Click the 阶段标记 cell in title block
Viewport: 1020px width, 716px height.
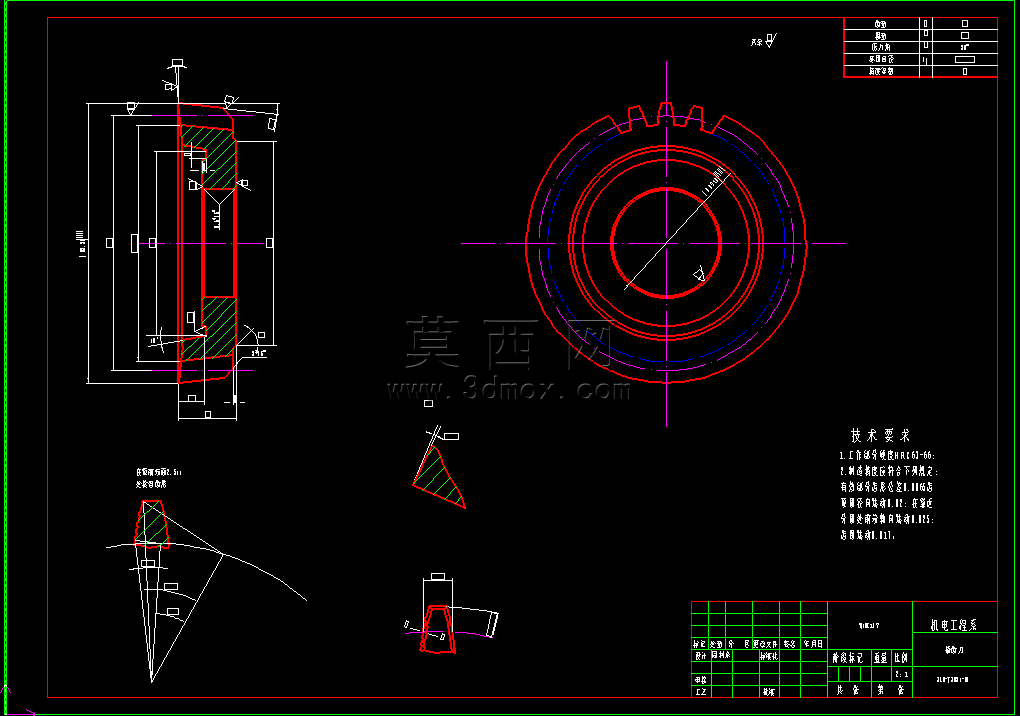[x=848, y=658]
